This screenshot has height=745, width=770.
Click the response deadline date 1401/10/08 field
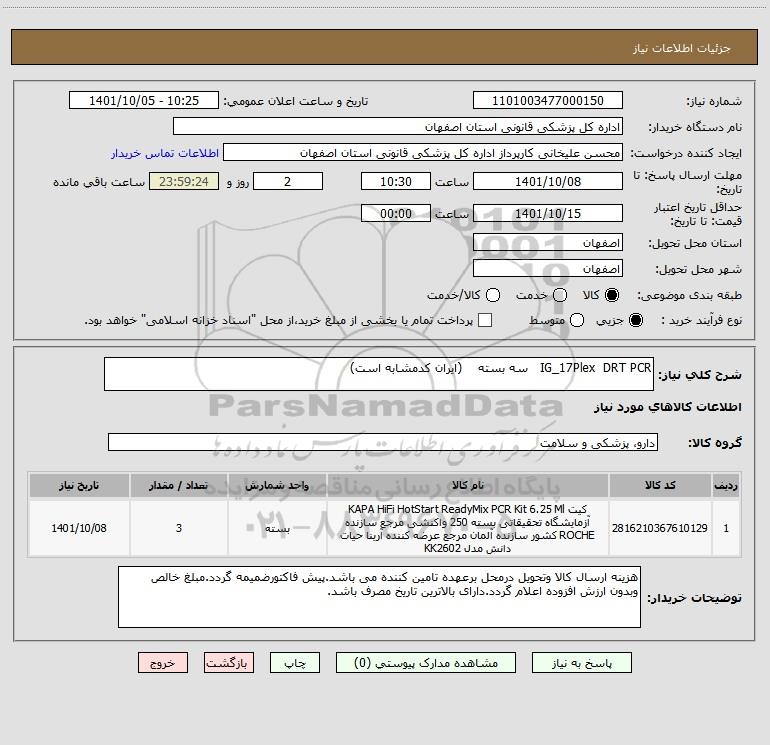pos(548,181)
